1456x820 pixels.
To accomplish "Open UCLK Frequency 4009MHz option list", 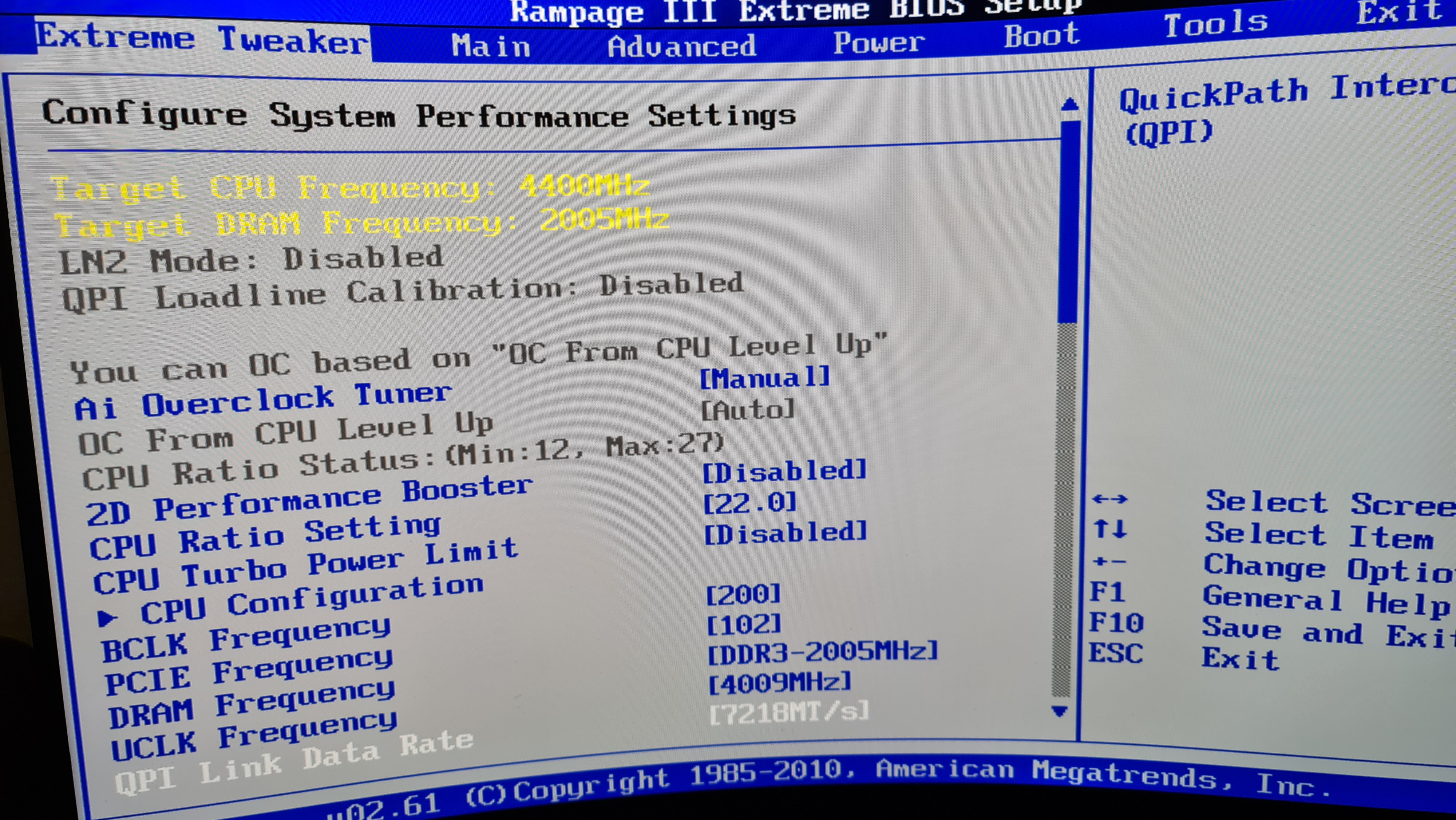I will [x=779, y=683].
